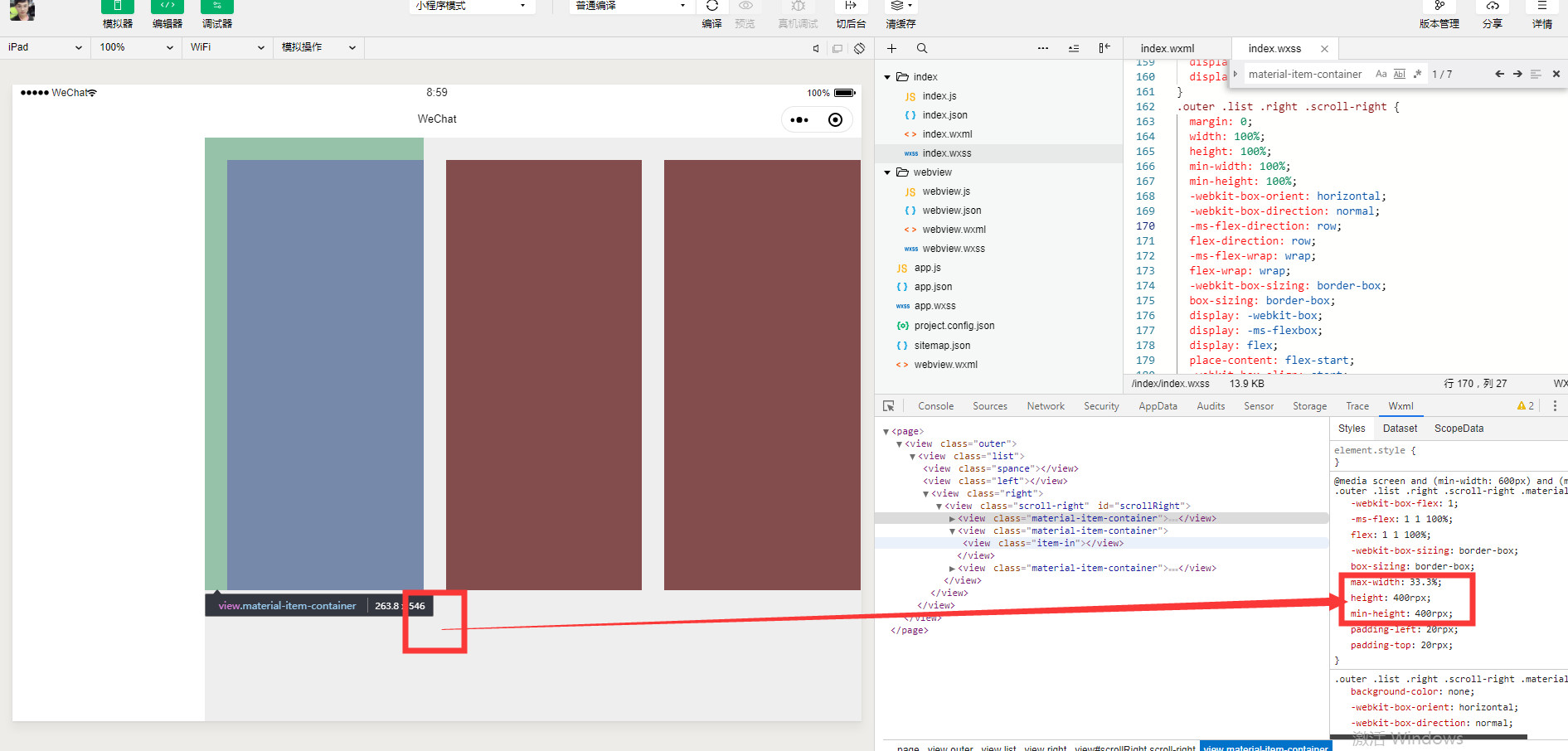1568x751 pixels.
Task: Go to previous search match arrow
Action: [x=1499, y=74]
